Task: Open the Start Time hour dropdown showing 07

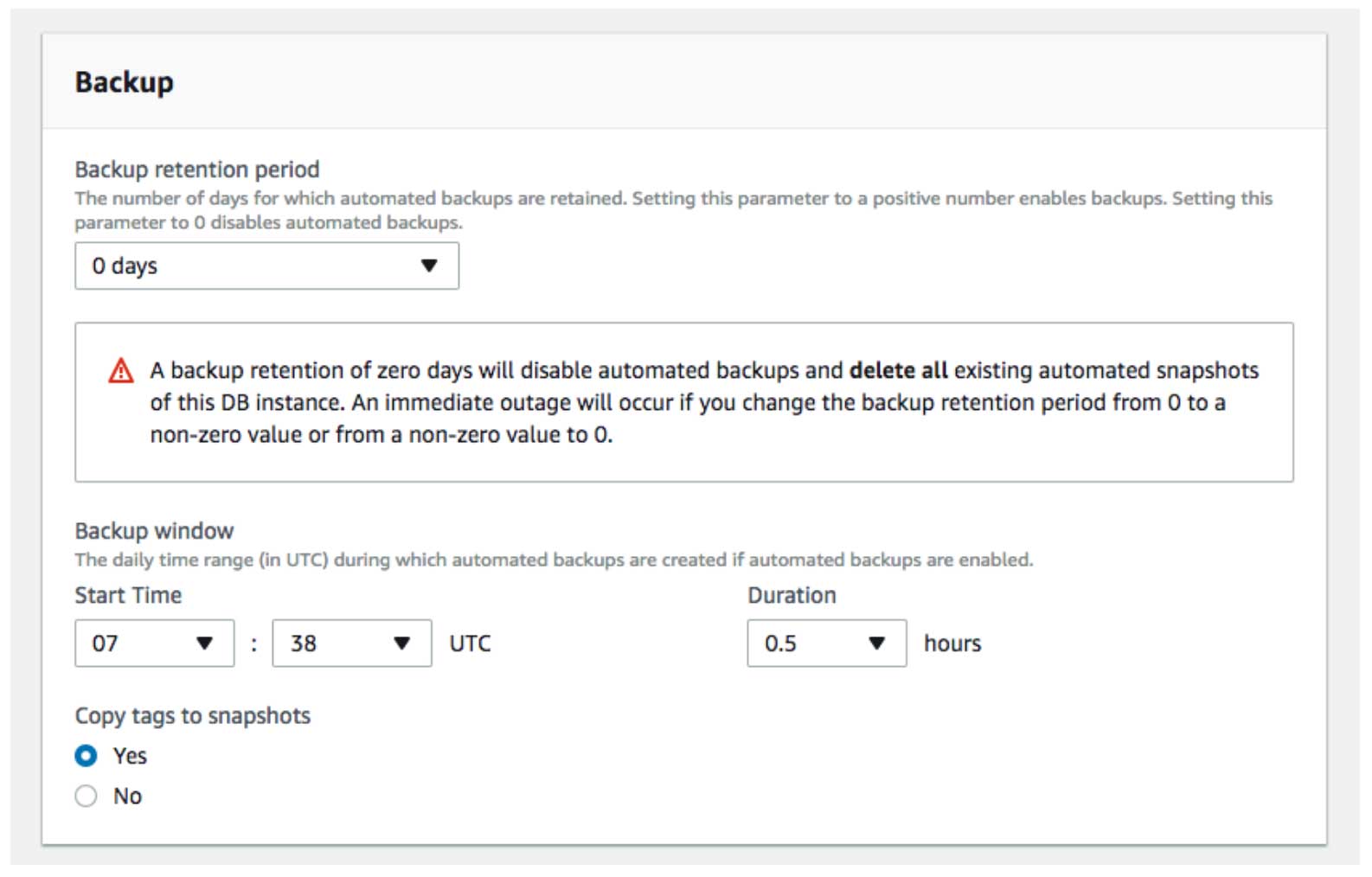Action: 154,643
